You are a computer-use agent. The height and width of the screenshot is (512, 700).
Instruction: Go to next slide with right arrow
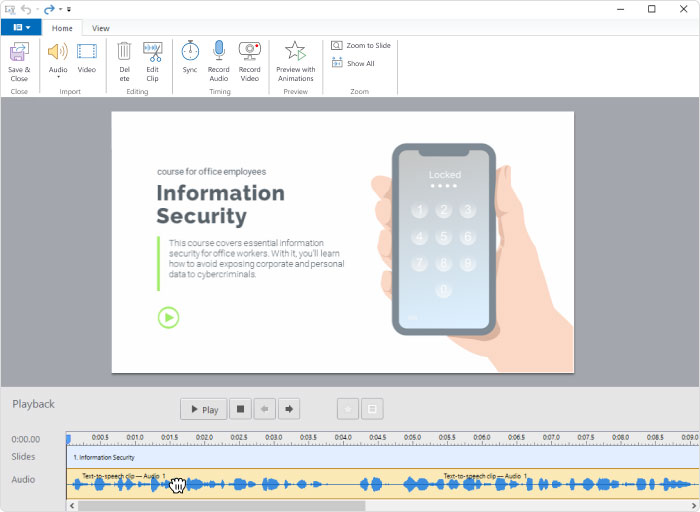point(290,409)
